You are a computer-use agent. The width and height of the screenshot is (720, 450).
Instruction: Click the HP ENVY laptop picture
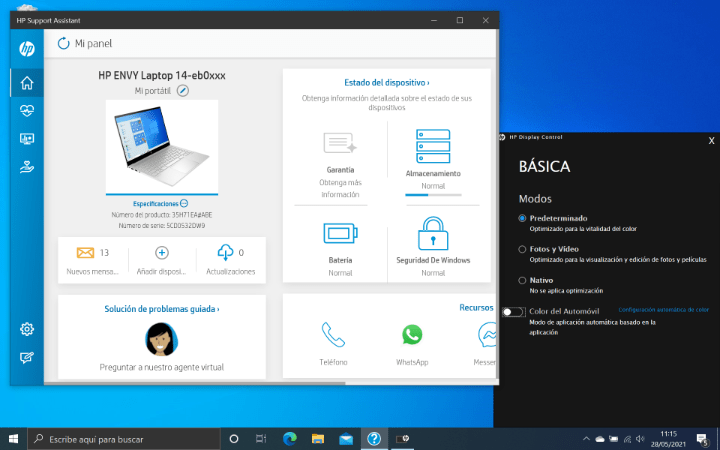[162, 147]
